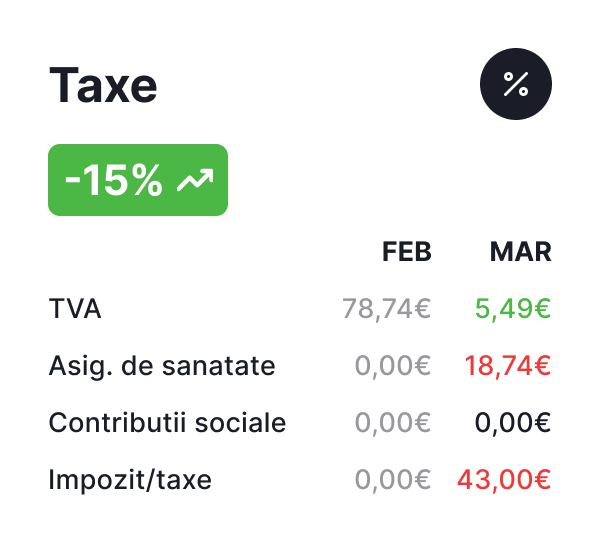Click Contributii sociale February value 0,00€
This screenshot has height=543, width=600.
click(393, 423)
